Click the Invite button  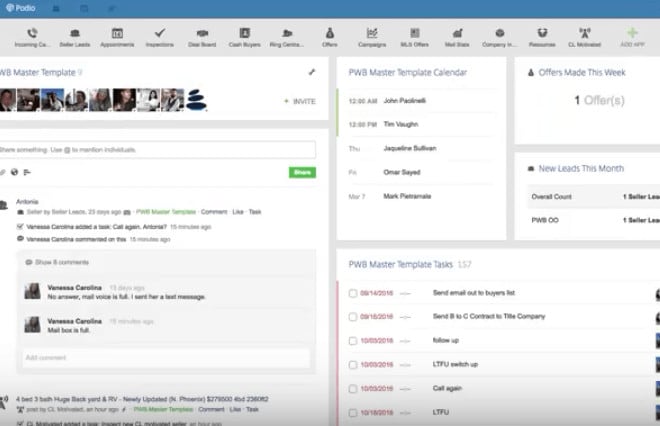(x=300, y=101)
